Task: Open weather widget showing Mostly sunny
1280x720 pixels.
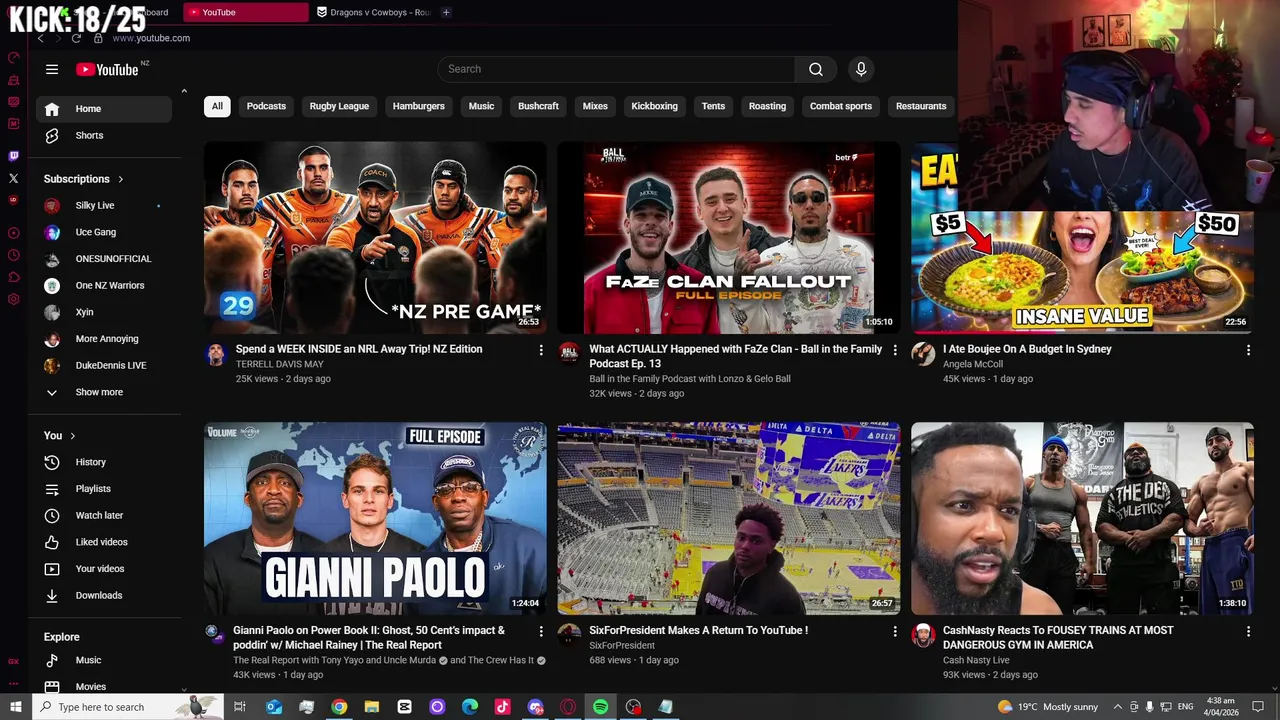Action: [x=1048, y=707]
